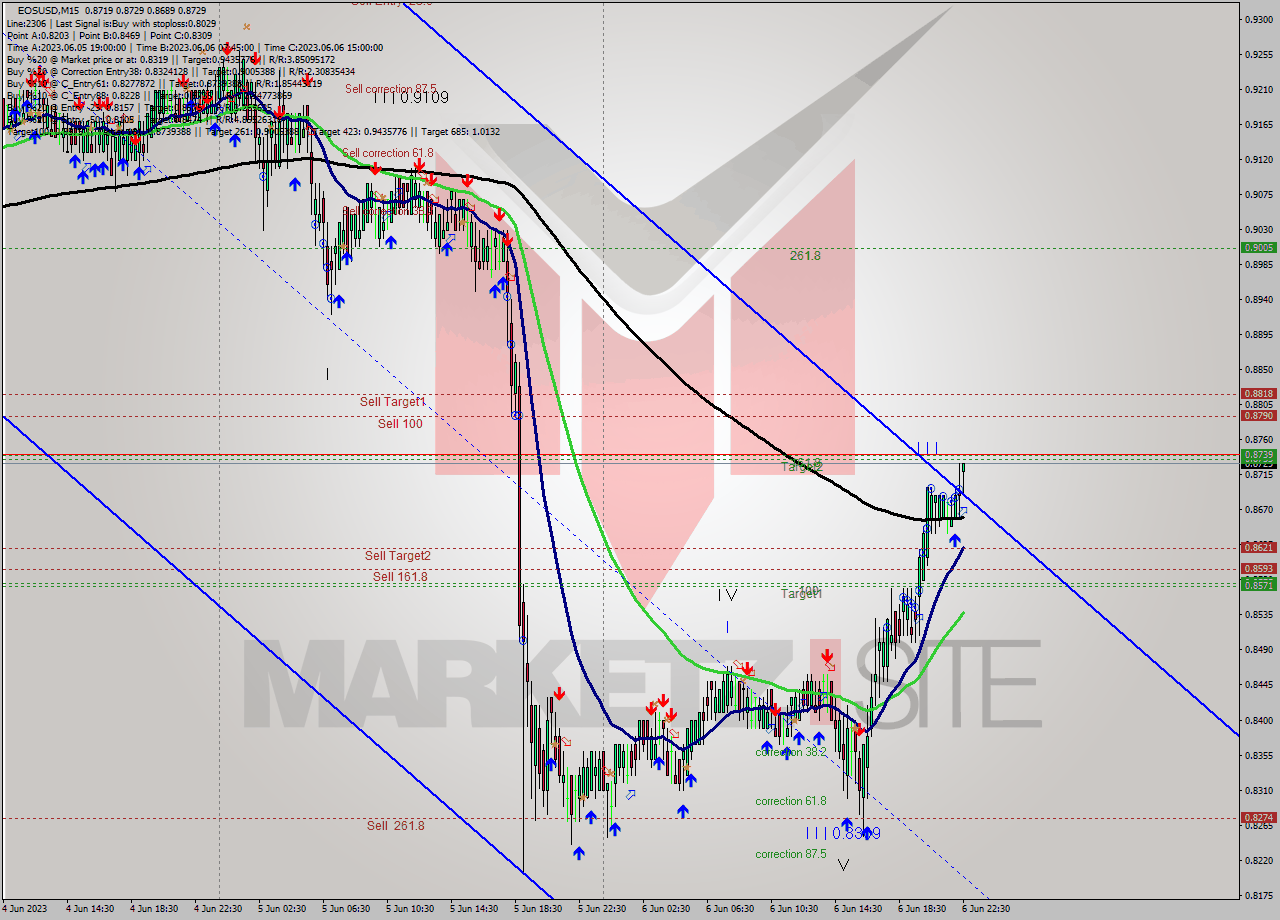1280x920 pixels.
Task: Click the red 0.8790 price tag
Action: (x=1258, y=415)
